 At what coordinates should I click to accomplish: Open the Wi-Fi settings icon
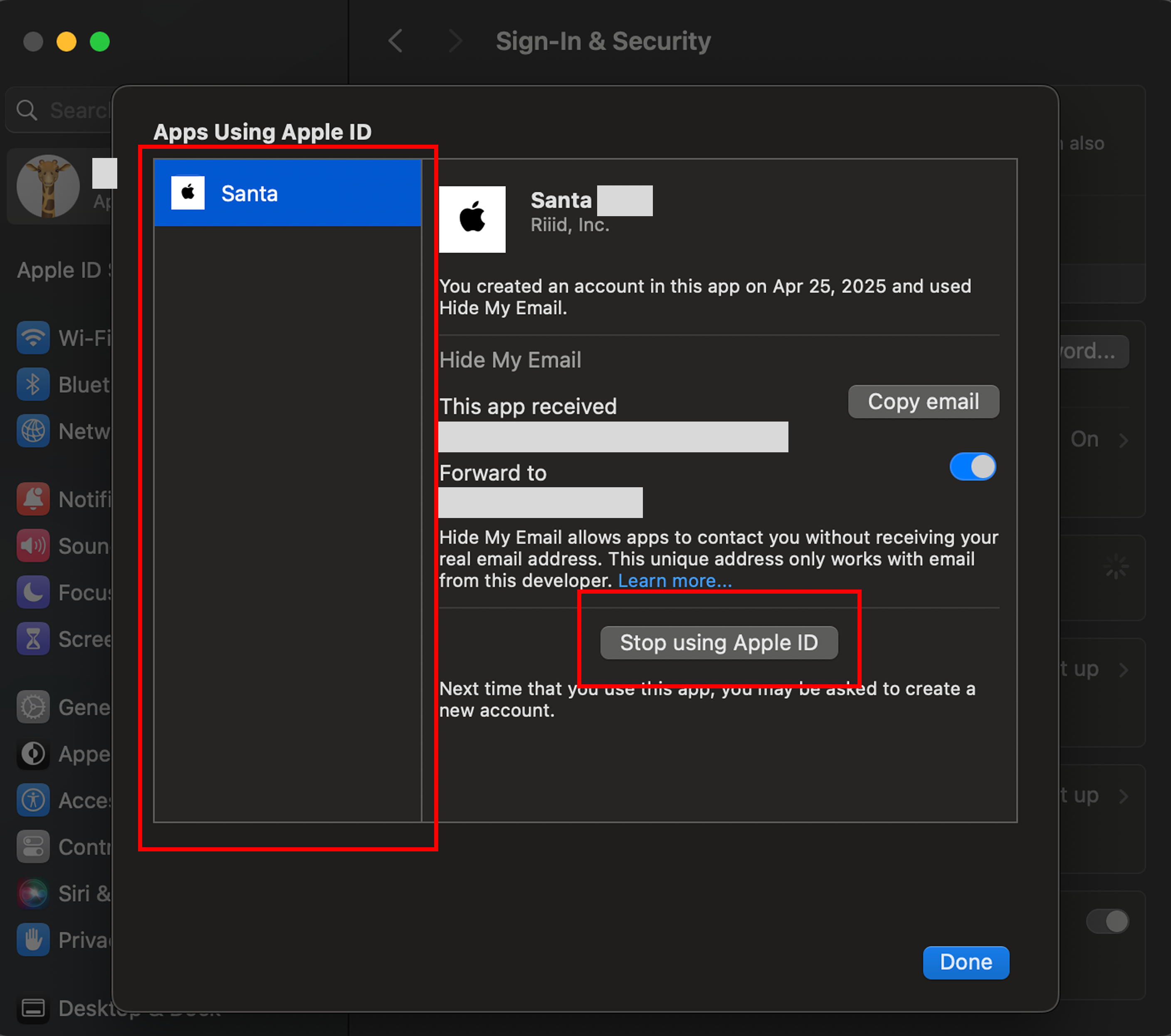(33, 337)
